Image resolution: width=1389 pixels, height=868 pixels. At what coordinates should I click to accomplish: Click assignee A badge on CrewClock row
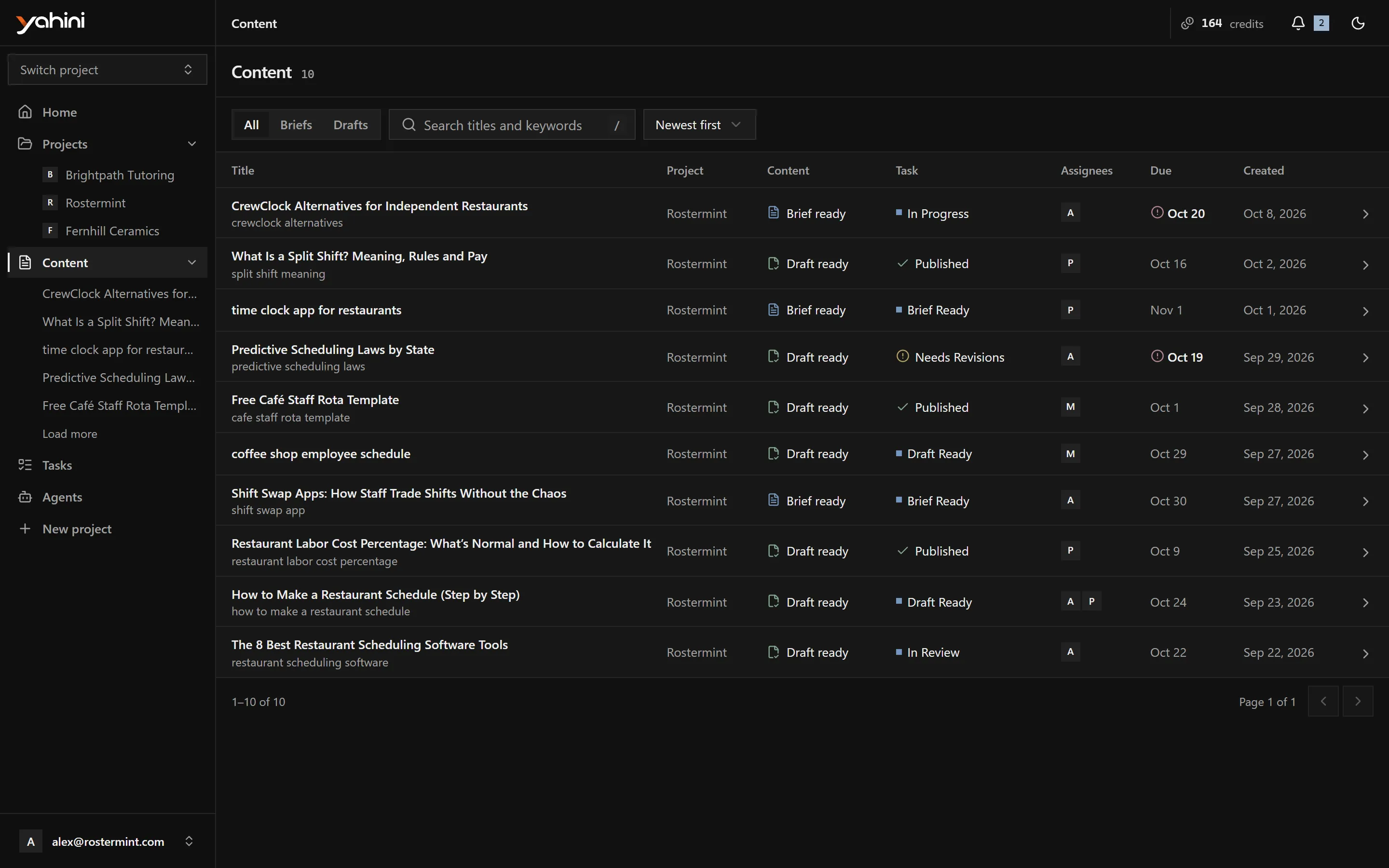point(1070,212)
